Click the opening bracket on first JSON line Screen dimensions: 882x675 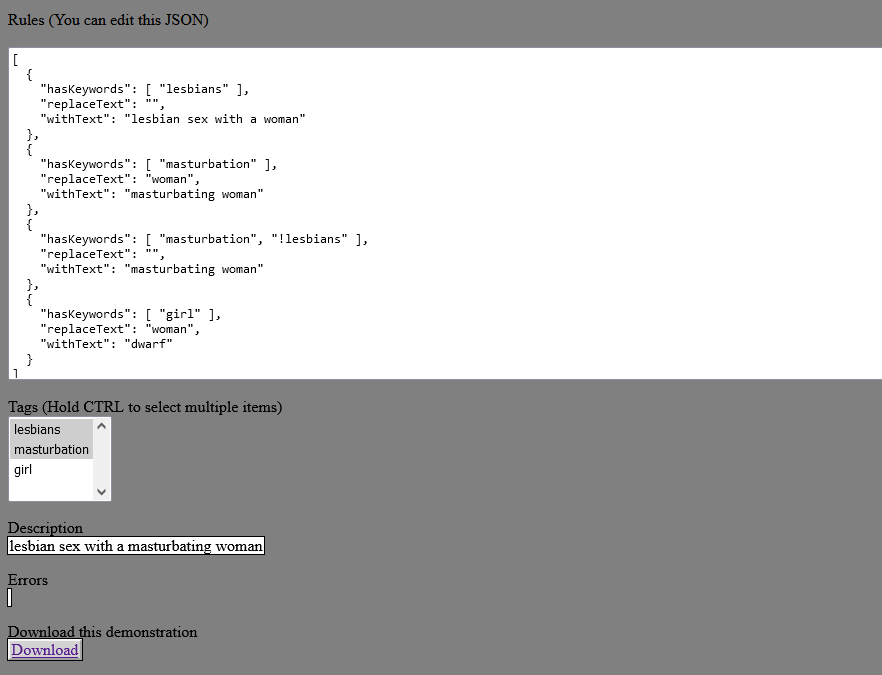(16, 59)
